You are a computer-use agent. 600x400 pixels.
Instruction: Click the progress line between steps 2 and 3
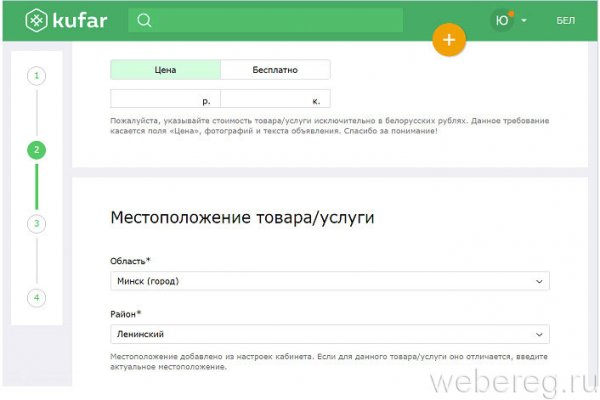(37, 187)
